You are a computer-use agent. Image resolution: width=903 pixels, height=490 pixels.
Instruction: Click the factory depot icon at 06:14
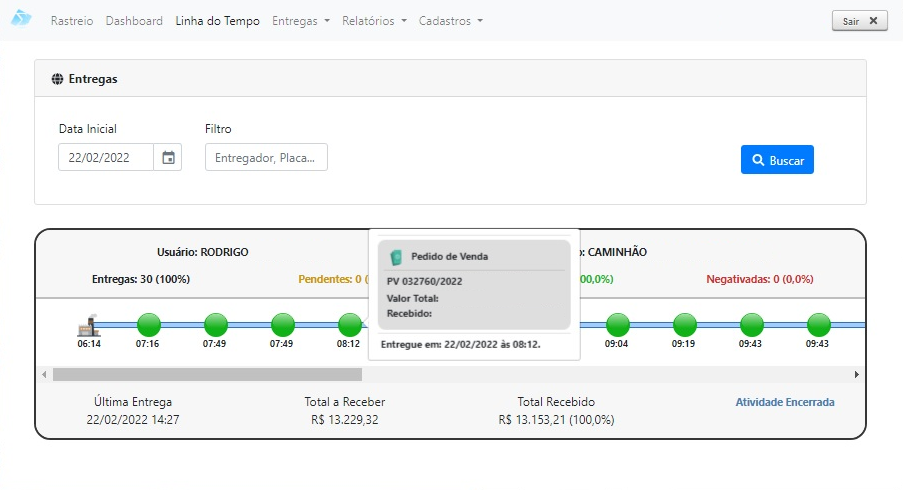tap(89, 324)
